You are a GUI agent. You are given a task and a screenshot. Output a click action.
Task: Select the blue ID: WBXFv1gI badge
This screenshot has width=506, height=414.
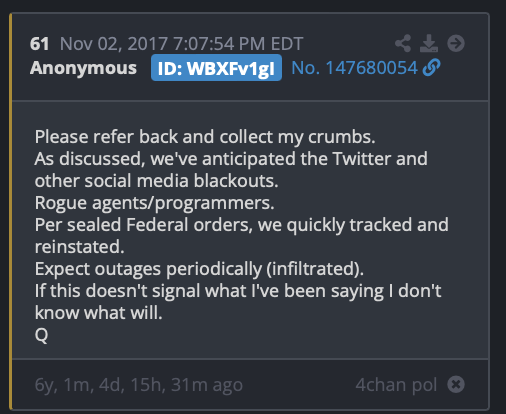point(216,68)
